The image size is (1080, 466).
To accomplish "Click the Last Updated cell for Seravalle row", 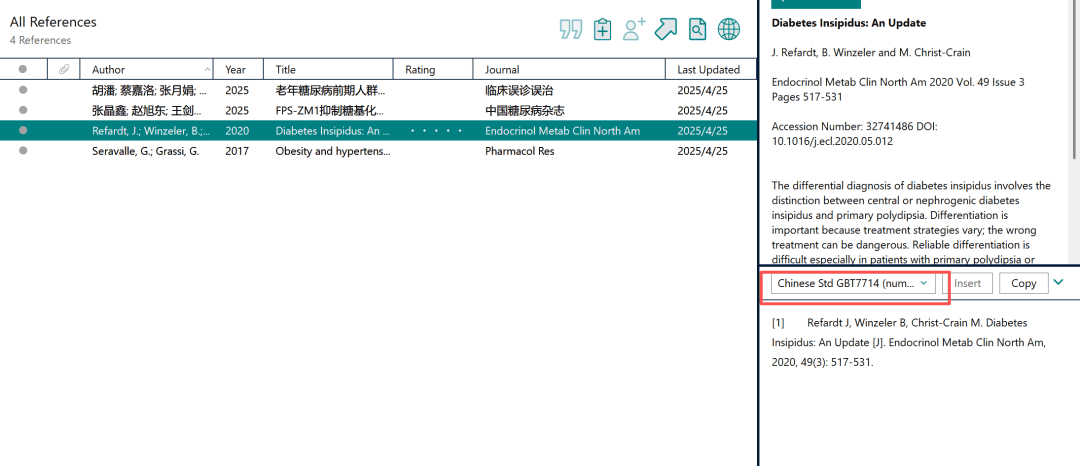I will pyautogui.click(x=703, y=151).
